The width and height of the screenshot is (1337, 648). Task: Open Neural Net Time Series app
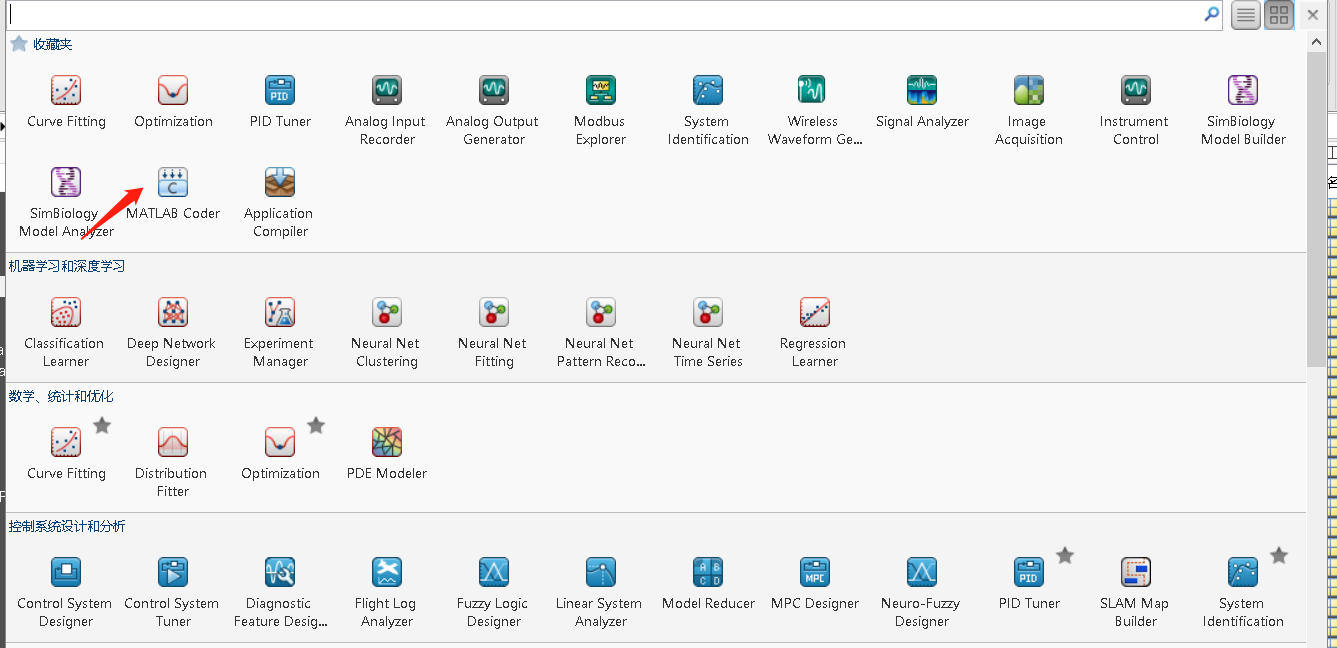pos(707,332)
